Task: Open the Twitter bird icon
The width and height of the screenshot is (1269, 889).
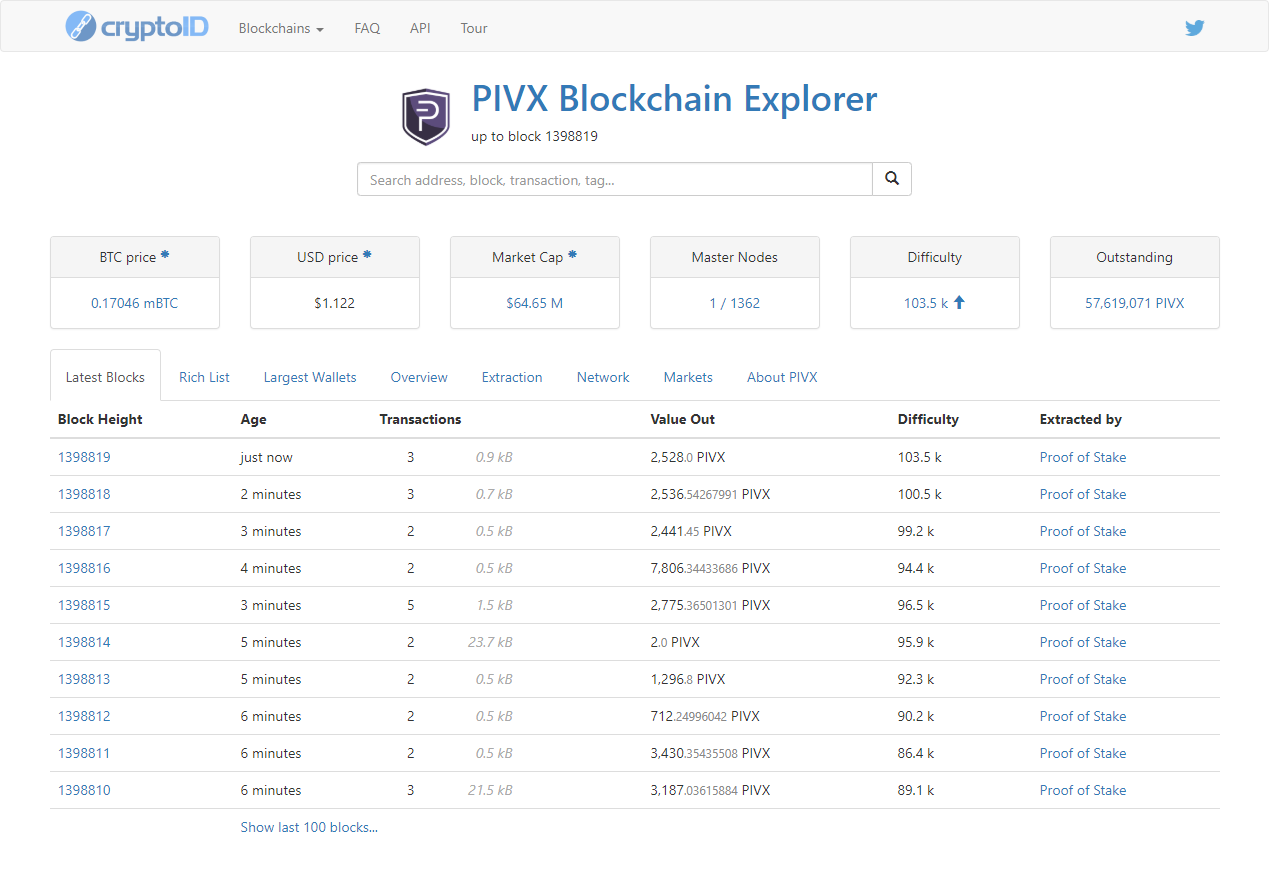Action: click(x=1194, y=28)
